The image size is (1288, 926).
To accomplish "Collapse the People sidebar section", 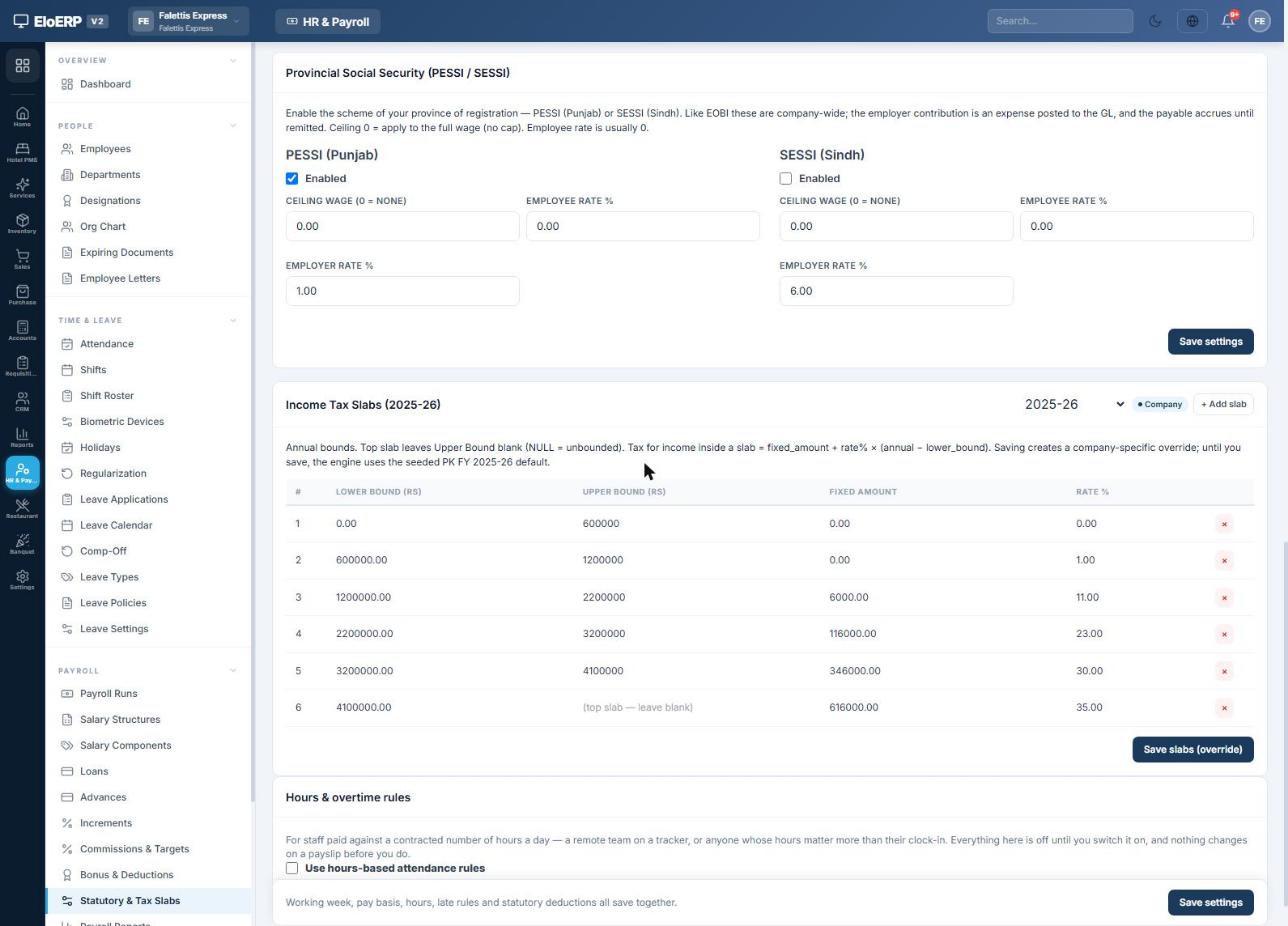I will point(233,126).
